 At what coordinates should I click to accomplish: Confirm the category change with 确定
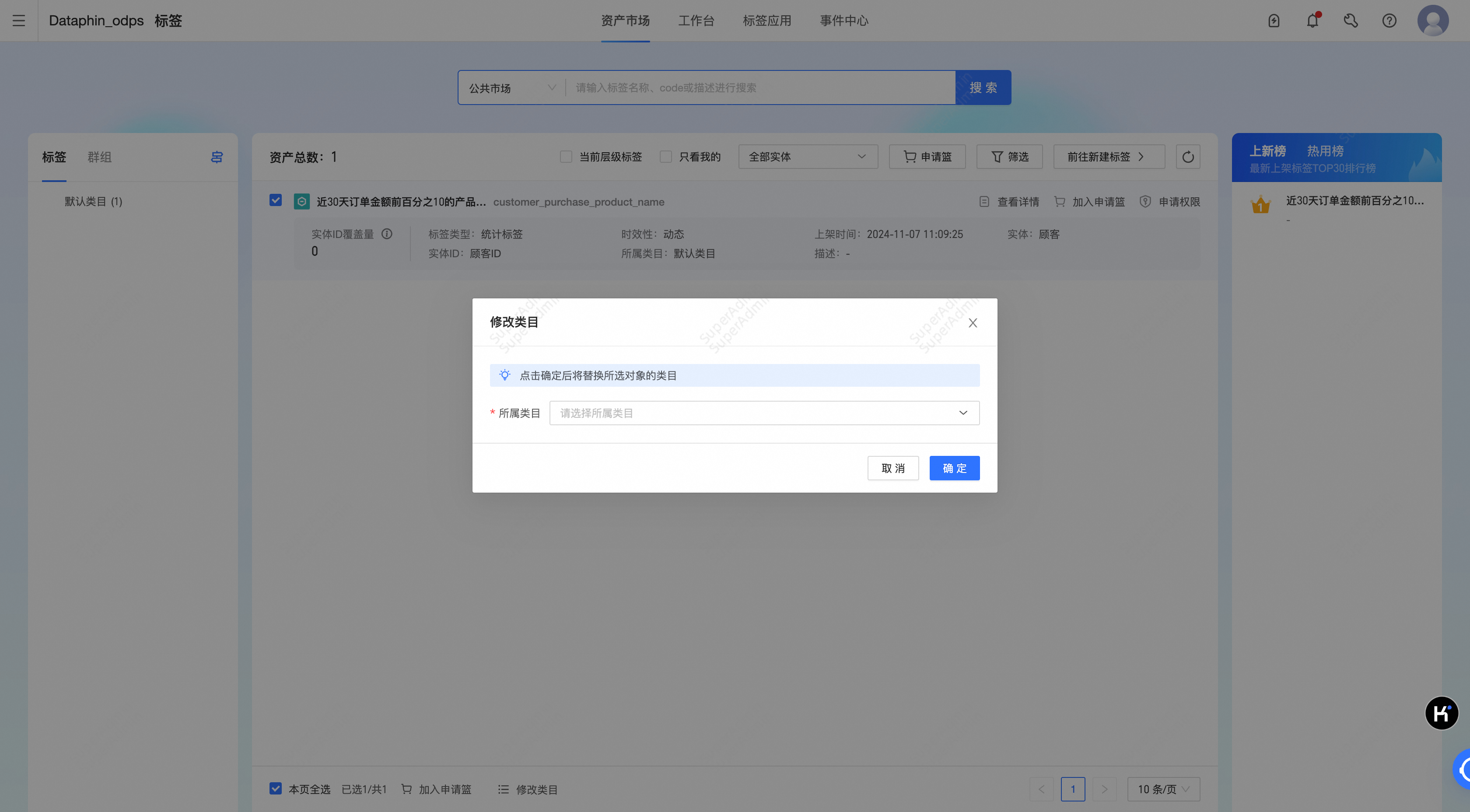click(954, 468)
